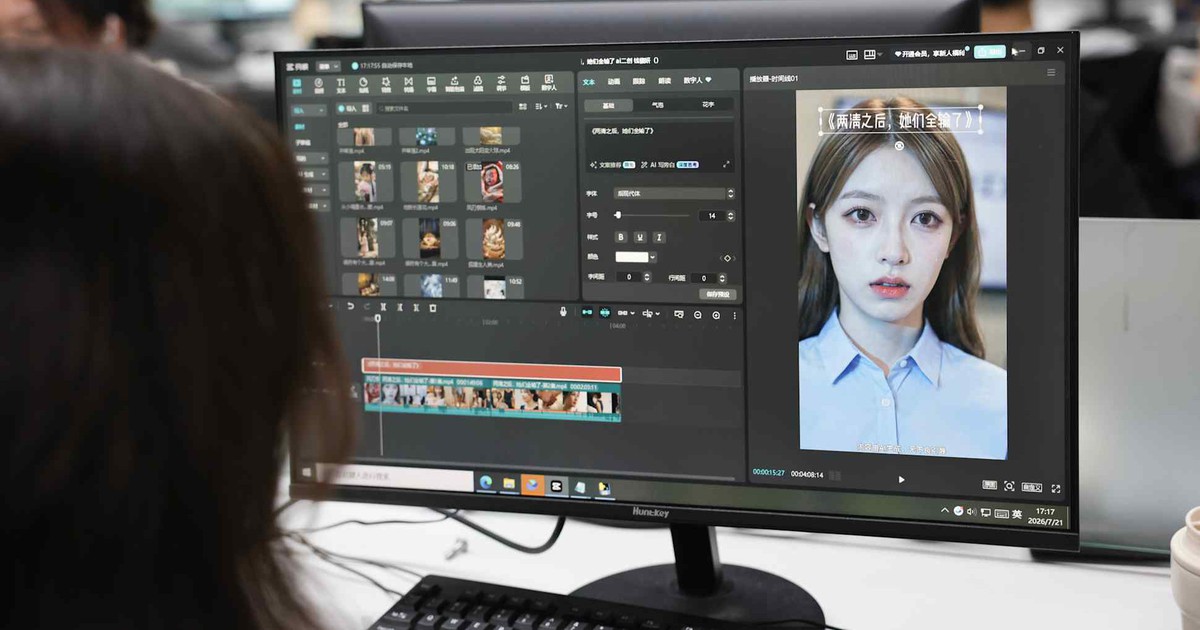Select the Fancy Text (花字) sub-tab

coord(709,104)
